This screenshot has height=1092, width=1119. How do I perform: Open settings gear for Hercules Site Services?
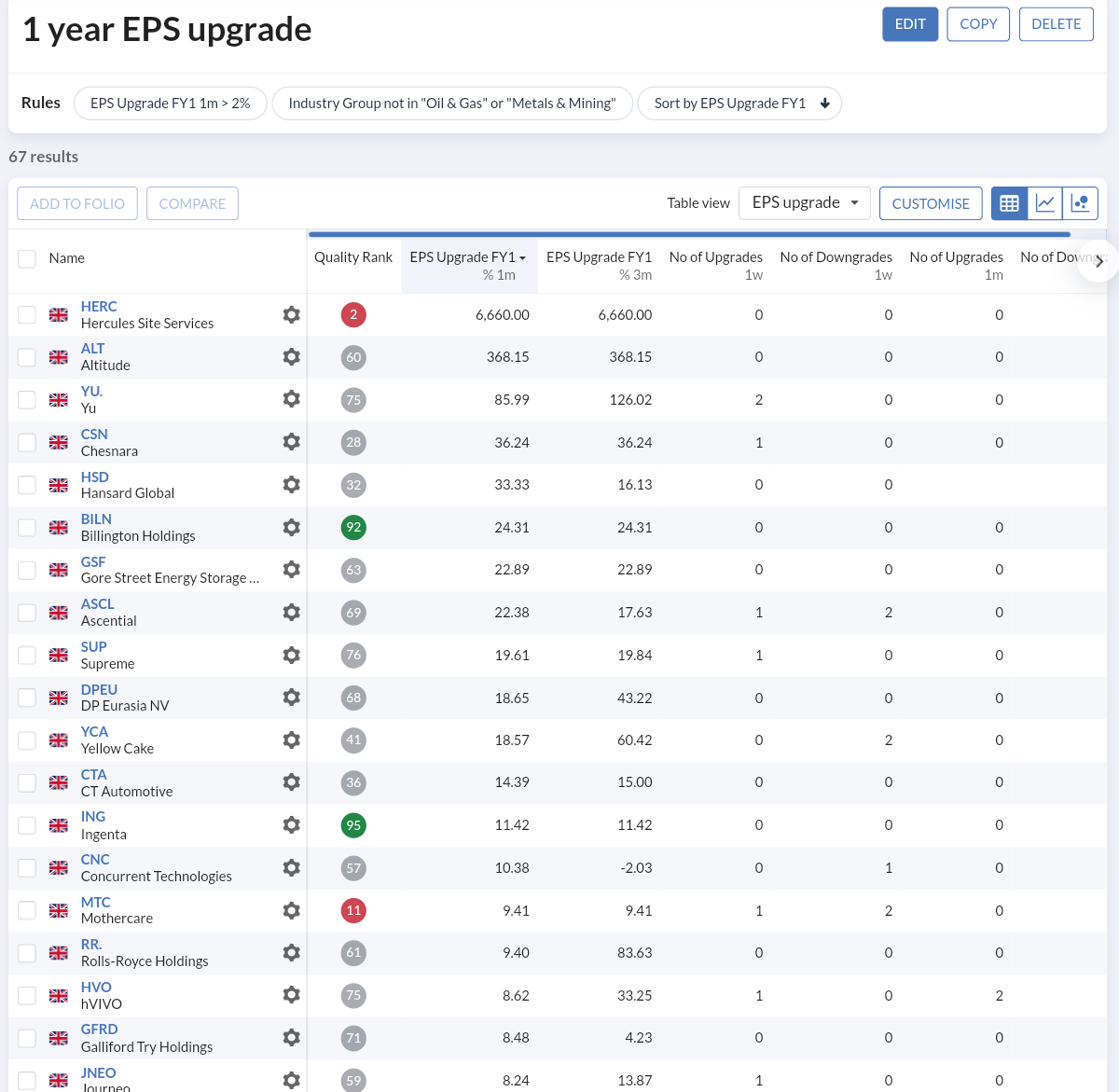pyautogui.click(x=292, y=315)
